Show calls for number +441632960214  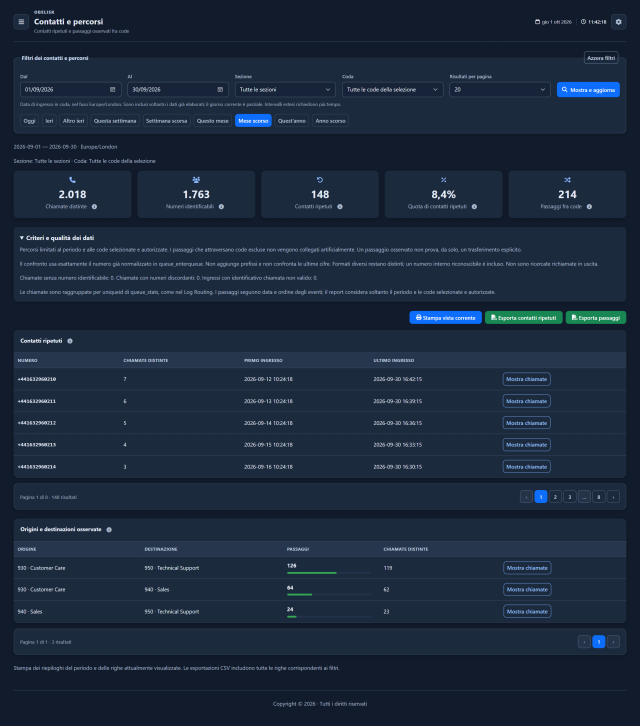tap(527, 467)
